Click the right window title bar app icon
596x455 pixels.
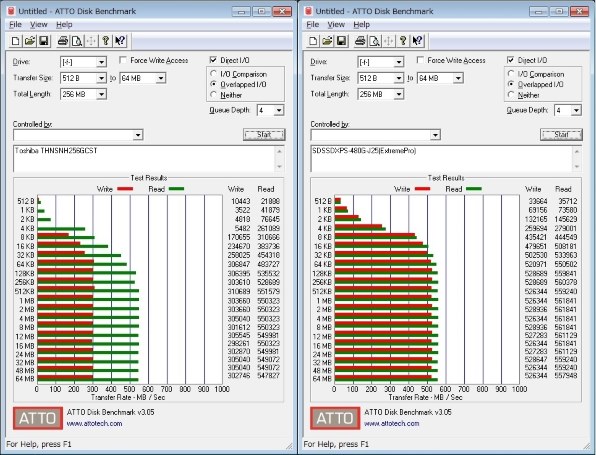[x=308, y=11]
